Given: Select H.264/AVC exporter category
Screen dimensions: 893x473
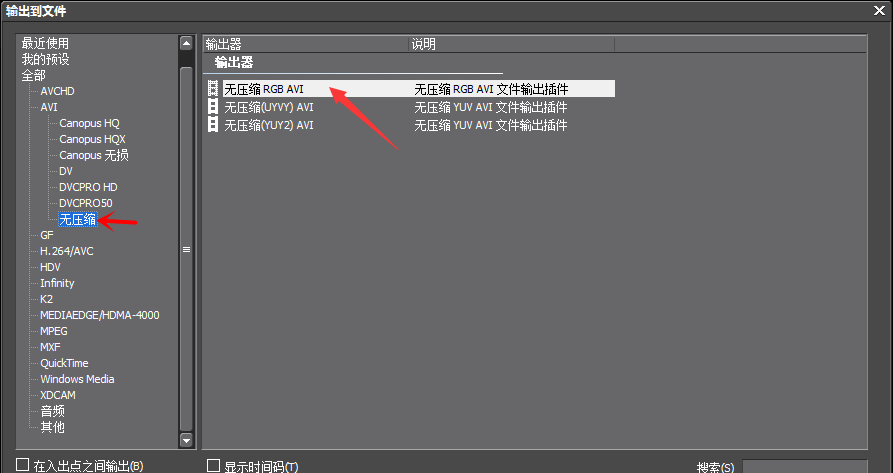Looking at the screenshot, I should pos(67,251).
